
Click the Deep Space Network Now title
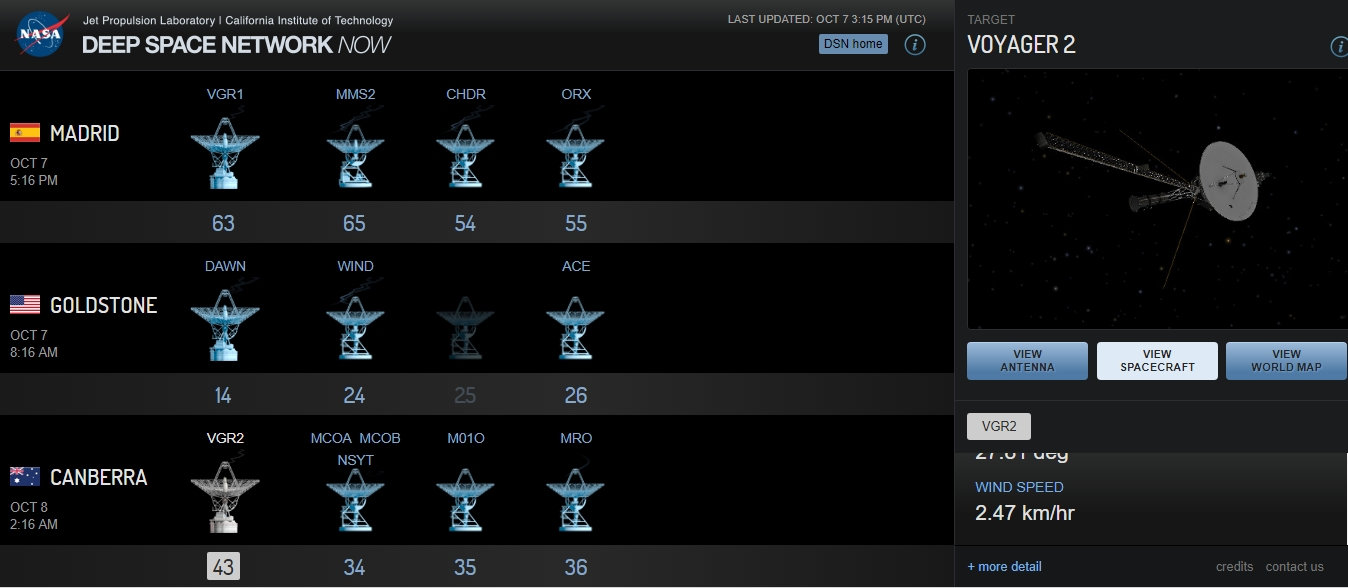(236, 45)
